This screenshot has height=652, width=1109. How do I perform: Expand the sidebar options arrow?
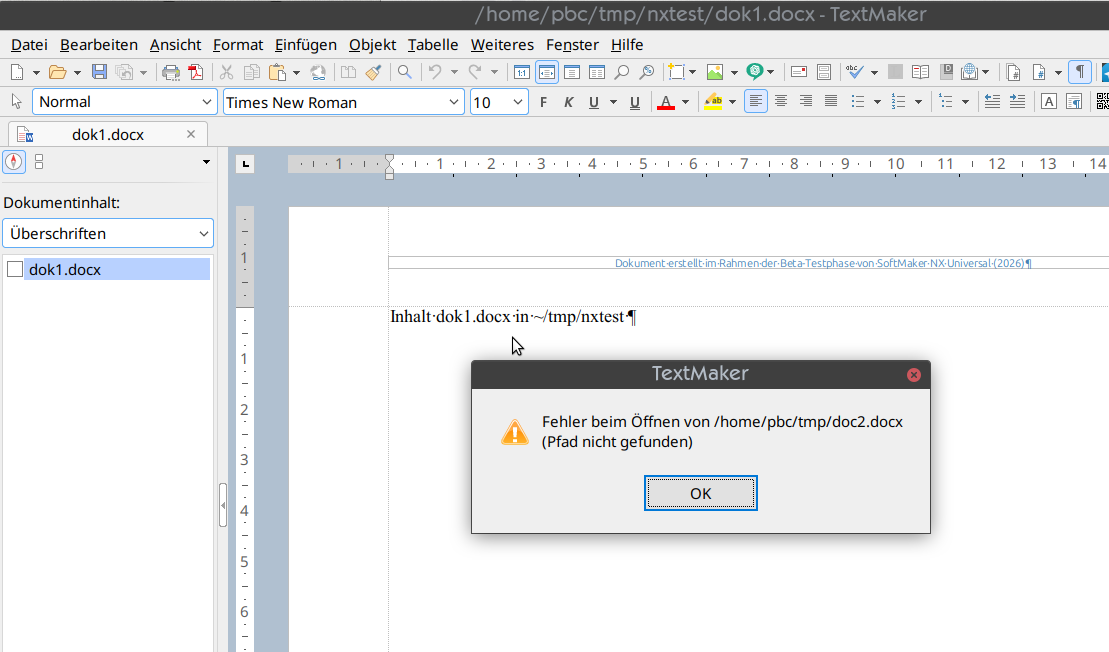[207, 162]
